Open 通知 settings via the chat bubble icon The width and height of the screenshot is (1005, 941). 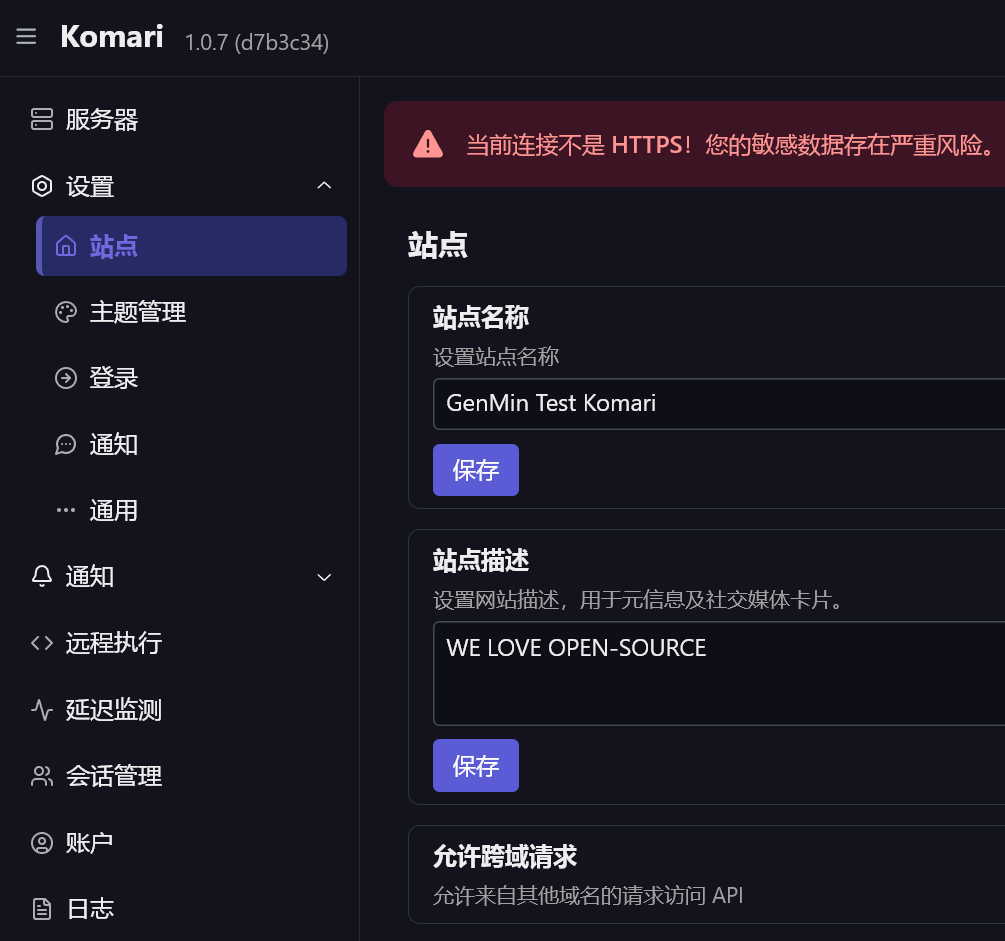[65, 444]
